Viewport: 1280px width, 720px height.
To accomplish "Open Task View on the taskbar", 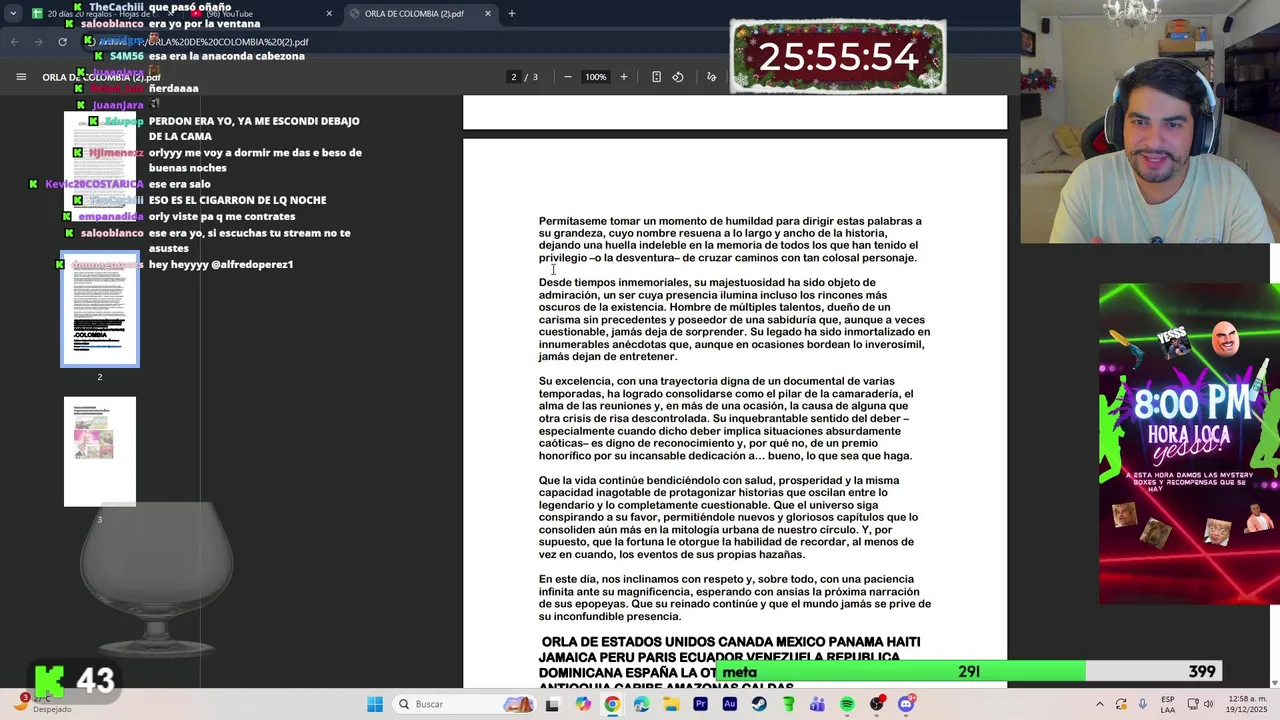I will (552, 704).
